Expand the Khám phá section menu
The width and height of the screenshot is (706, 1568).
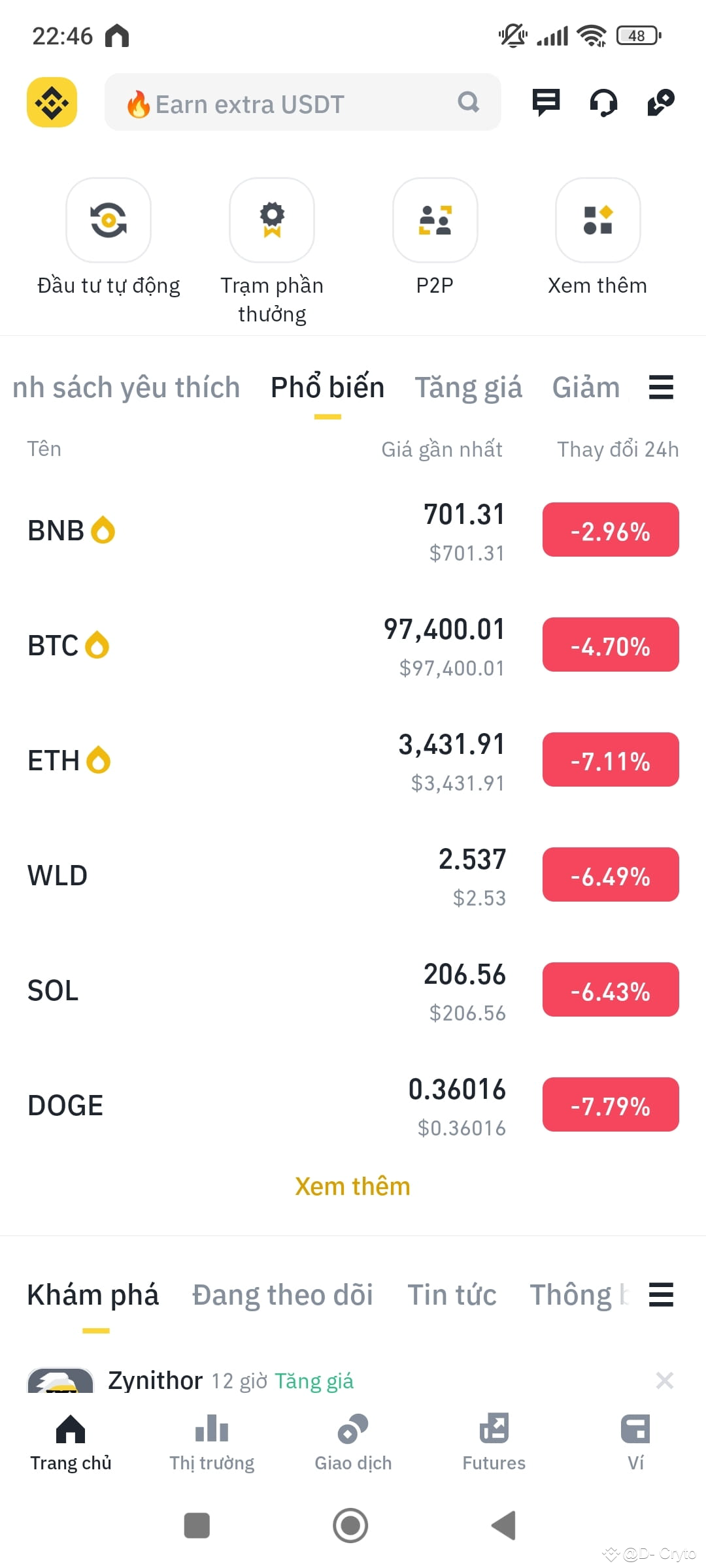point(661,1294)
